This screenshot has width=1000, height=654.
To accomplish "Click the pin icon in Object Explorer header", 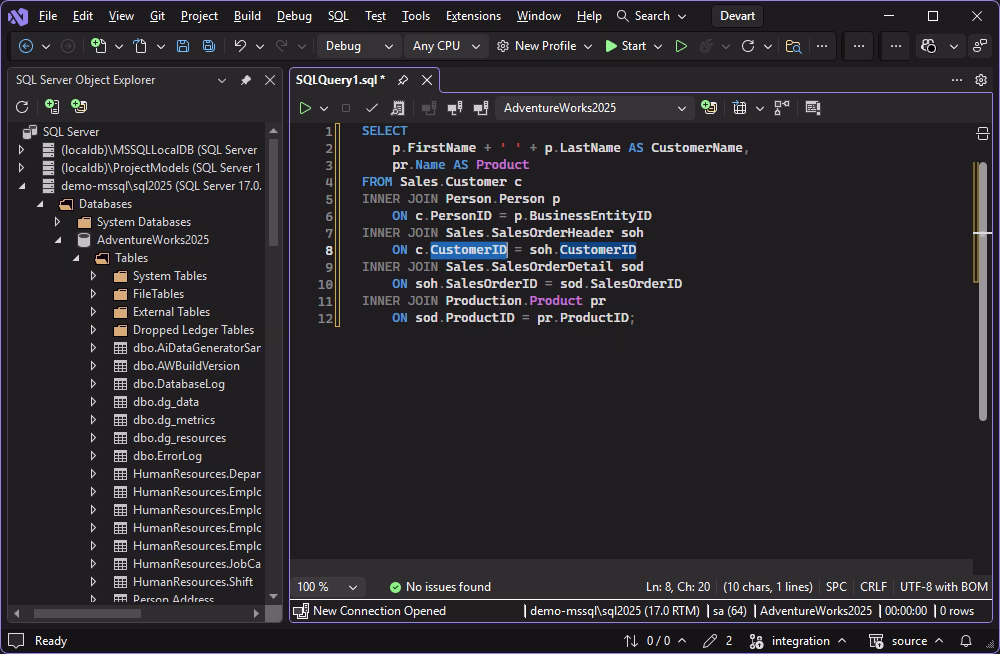I will click(246, 80).
